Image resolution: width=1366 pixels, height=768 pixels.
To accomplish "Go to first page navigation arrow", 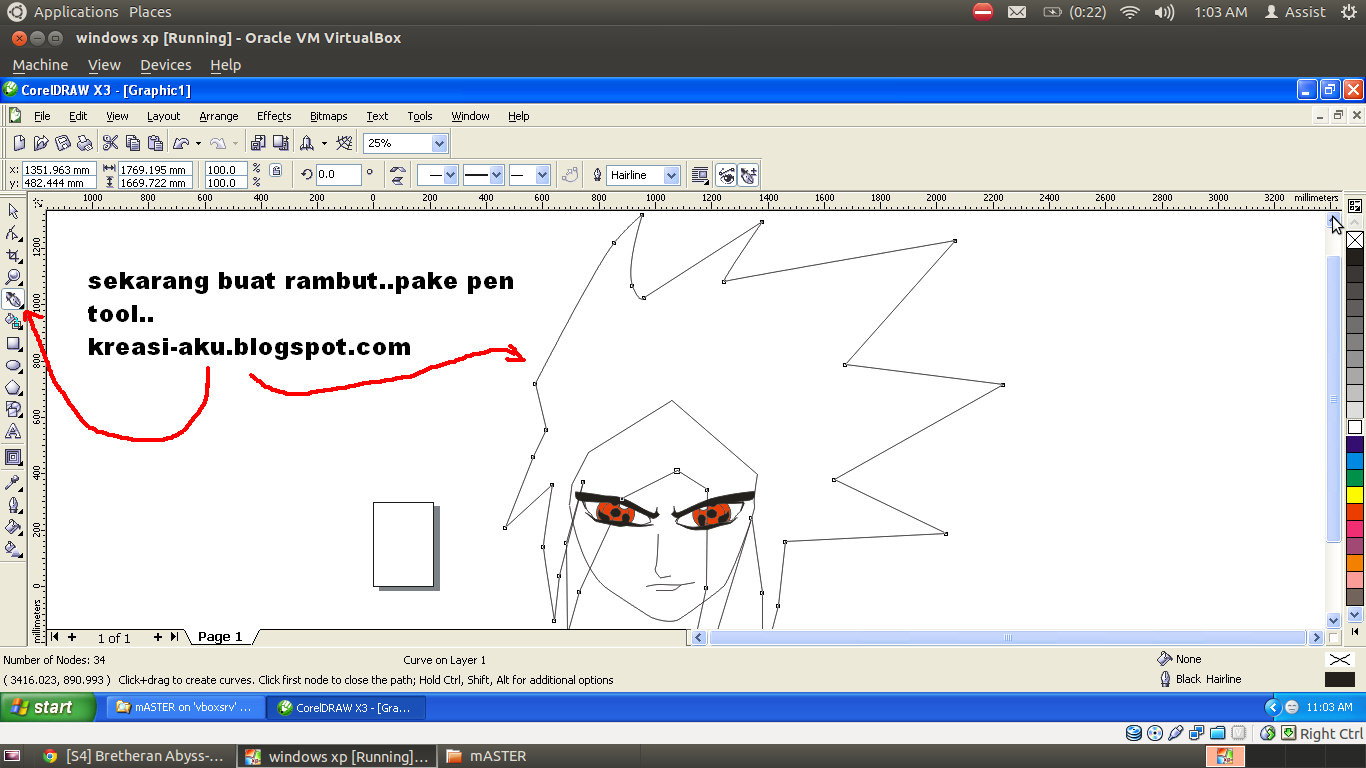I will click(55, 637).
